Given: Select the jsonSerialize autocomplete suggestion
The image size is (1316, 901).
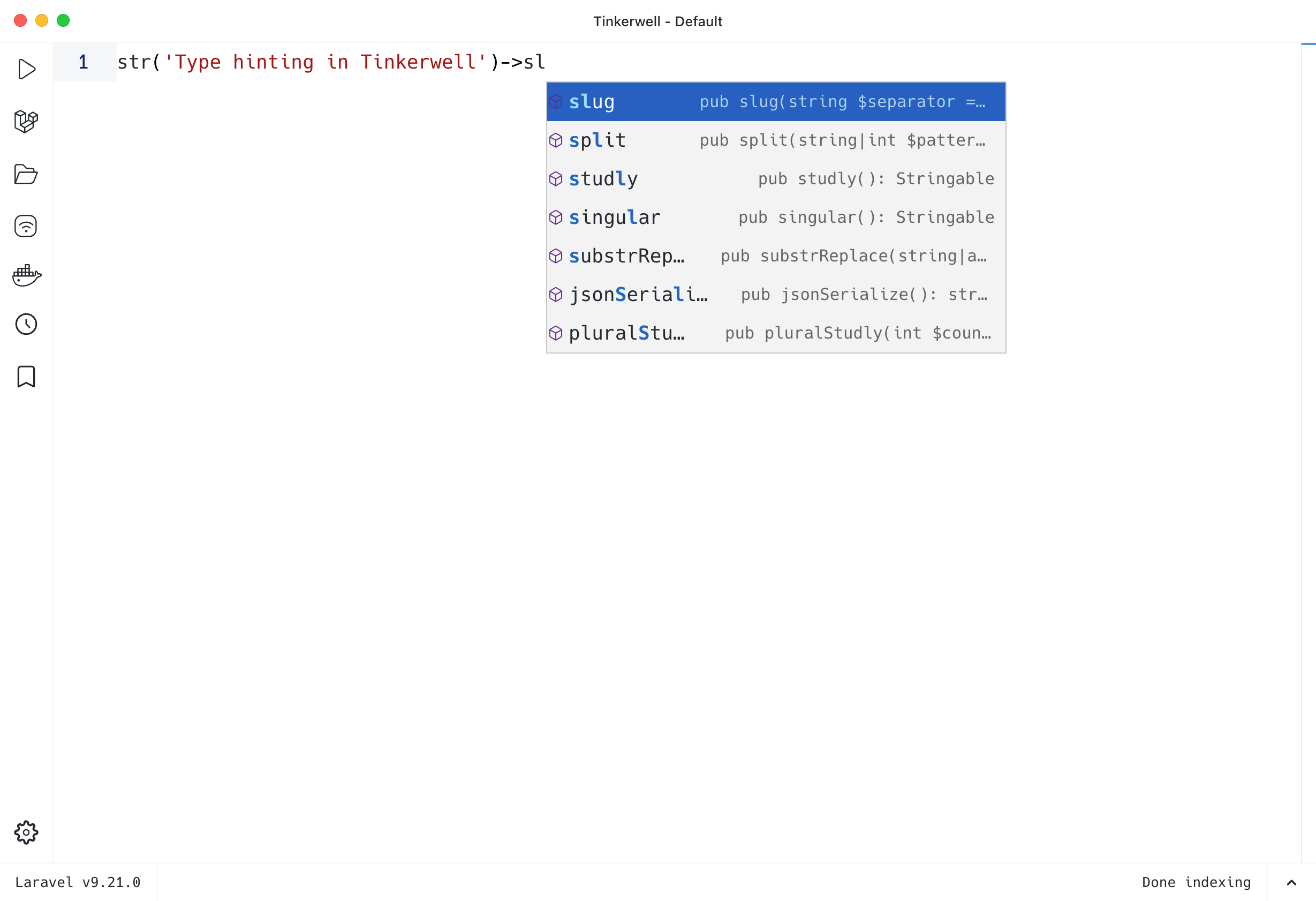Looking at the screenshot, I should (x=776, y=294).
